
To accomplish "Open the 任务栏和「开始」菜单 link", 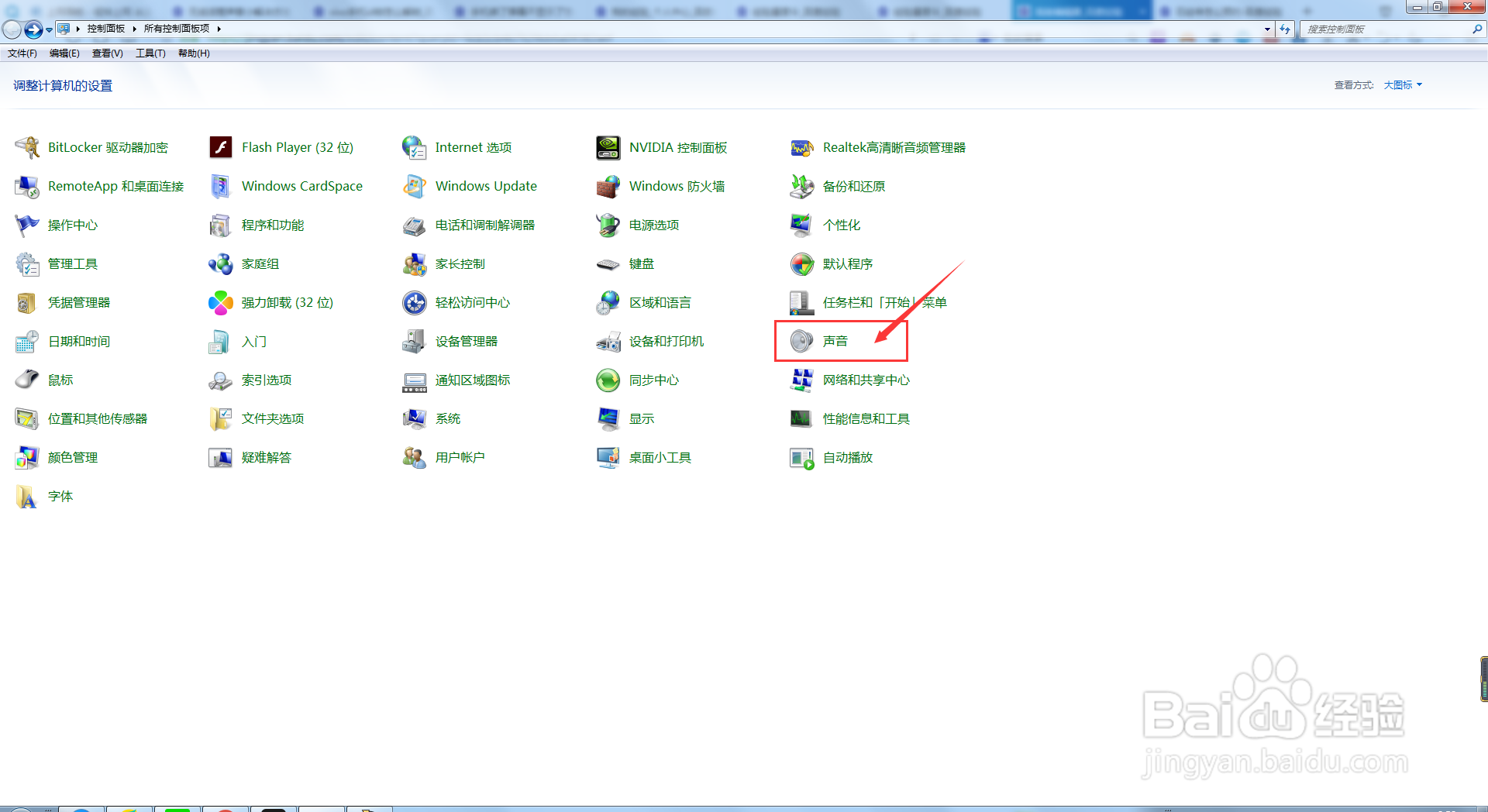I will click(x=885, y=302).
